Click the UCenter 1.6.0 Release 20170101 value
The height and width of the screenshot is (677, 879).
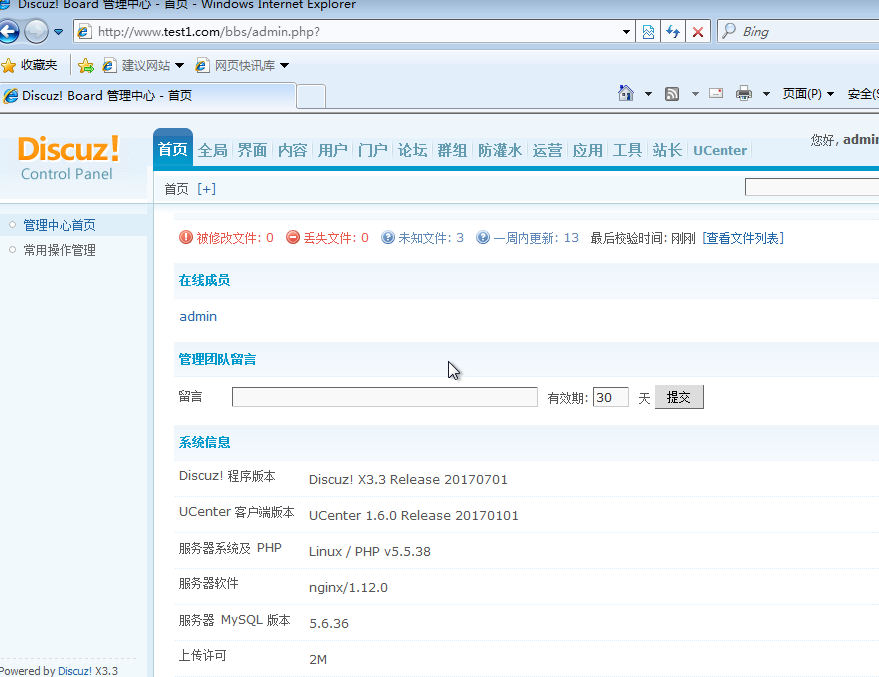click(414, 516)
